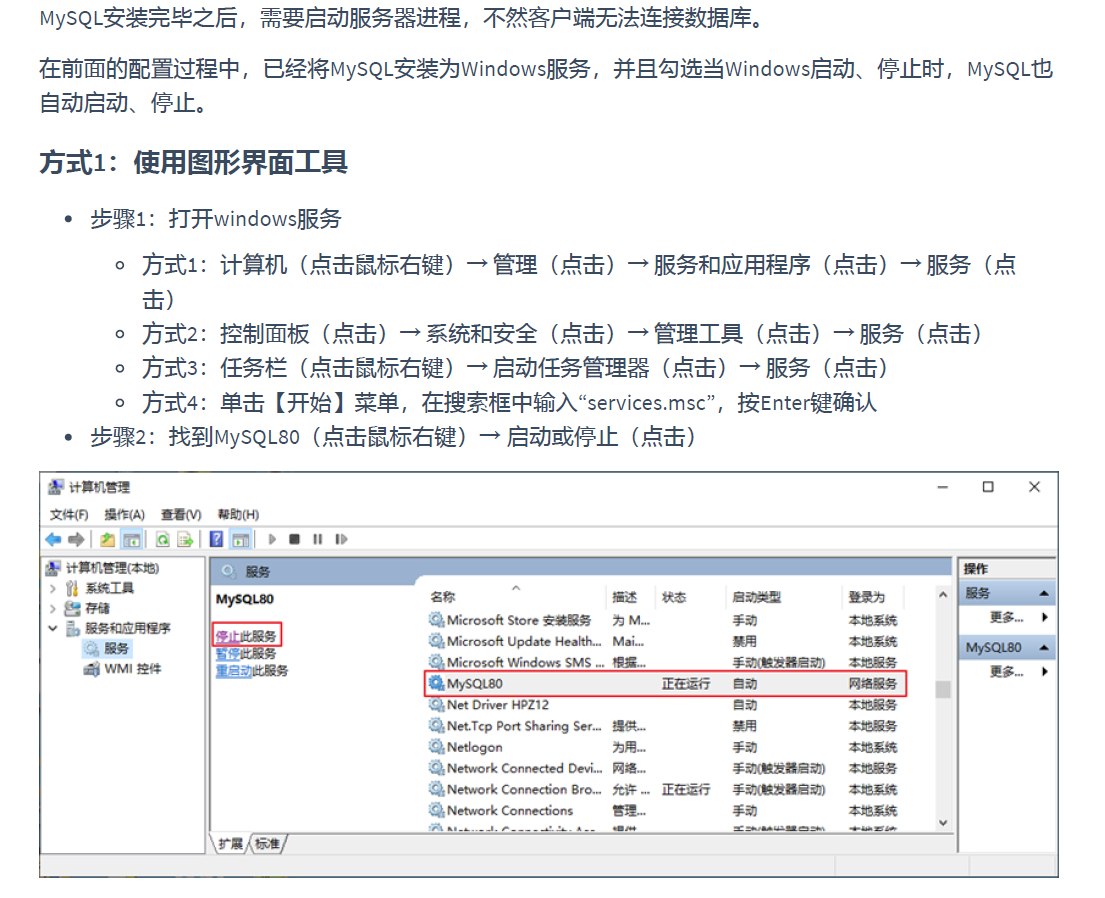Click gear icon of Network Connected Devices service
This screenshot has width=1105, height=898.
pyautogui.click(x=436, y=768)
